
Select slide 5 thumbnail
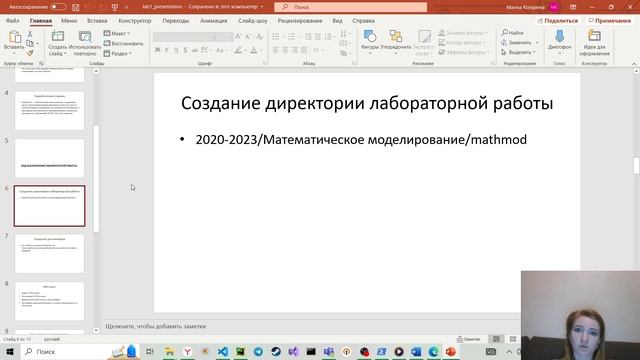pos(49,158)
